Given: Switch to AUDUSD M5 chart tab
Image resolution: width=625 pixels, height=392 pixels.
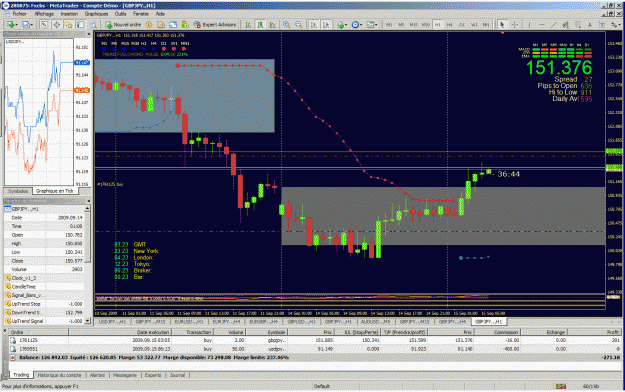Looking at the screenshot, I should click(x=375, y=321).
